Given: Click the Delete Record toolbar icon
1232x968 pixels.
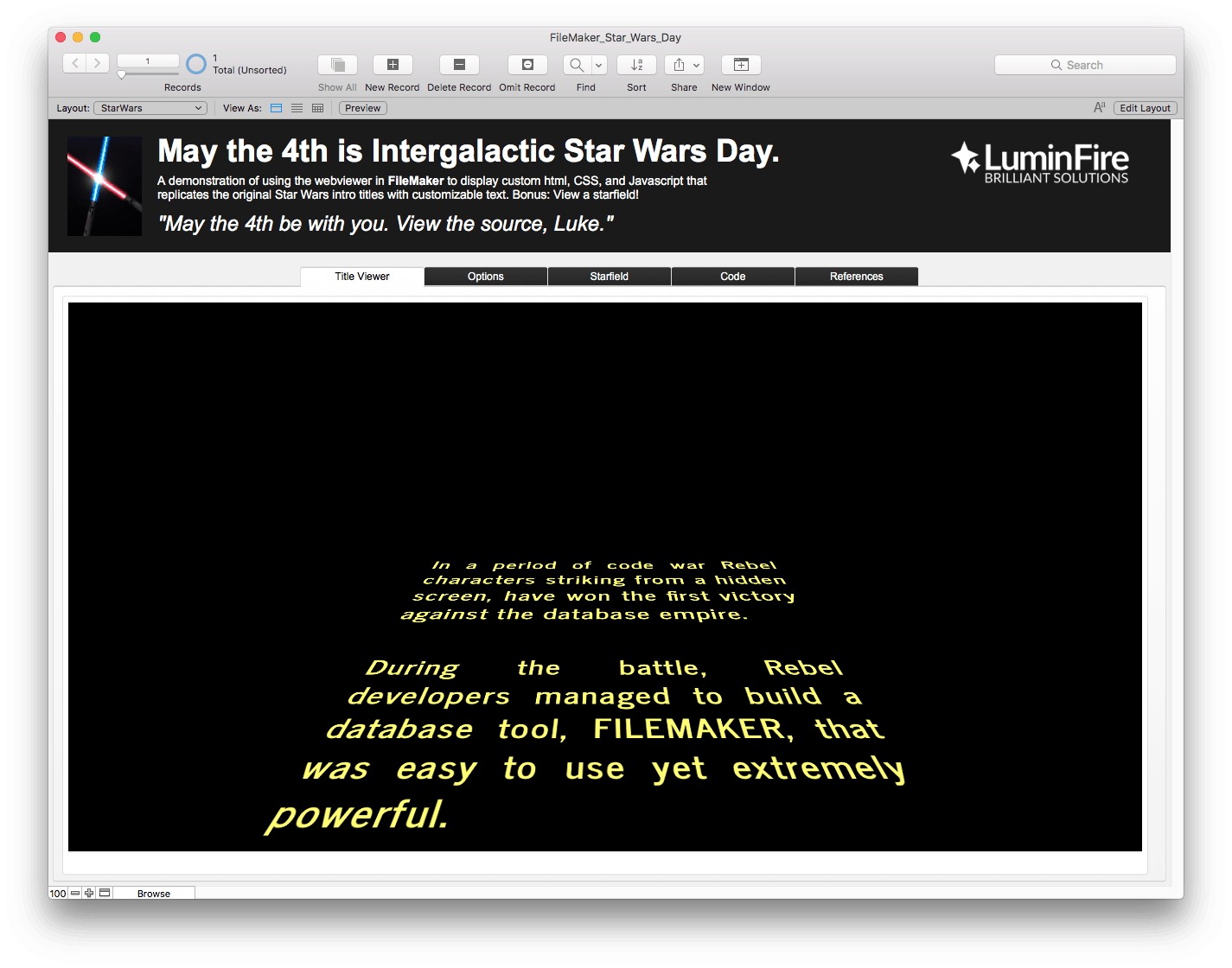Looking at the screenshot, I should [x=459, y=65].
